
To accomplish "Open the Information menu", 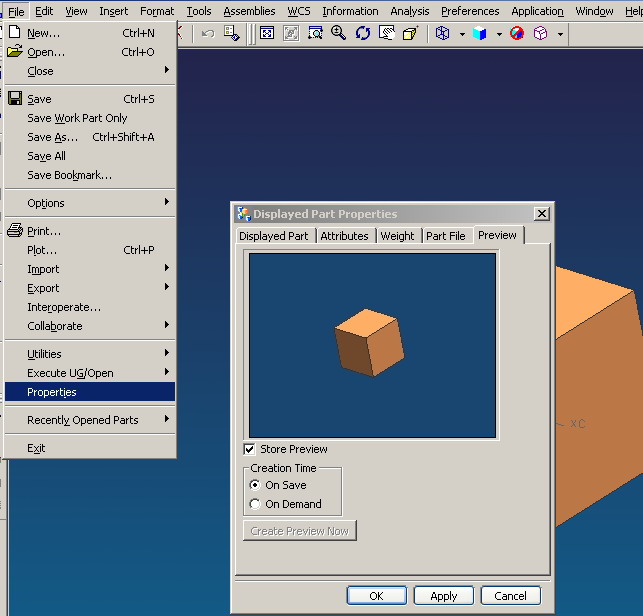I will pyautogui.click(x=350, y=11).
